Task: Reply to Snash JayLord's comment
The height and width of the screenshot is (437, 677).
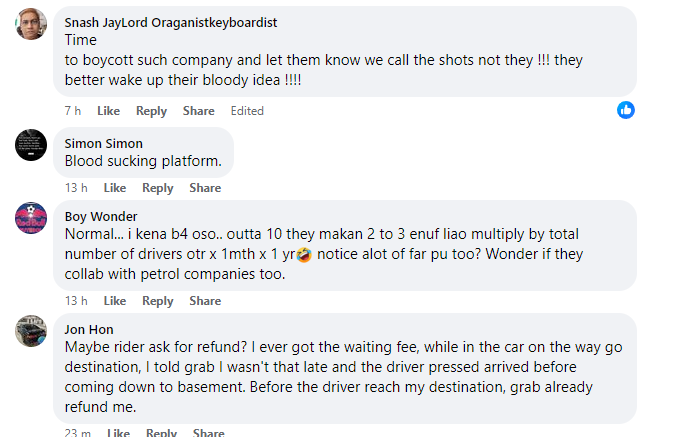Action: [x=151, y=111]
